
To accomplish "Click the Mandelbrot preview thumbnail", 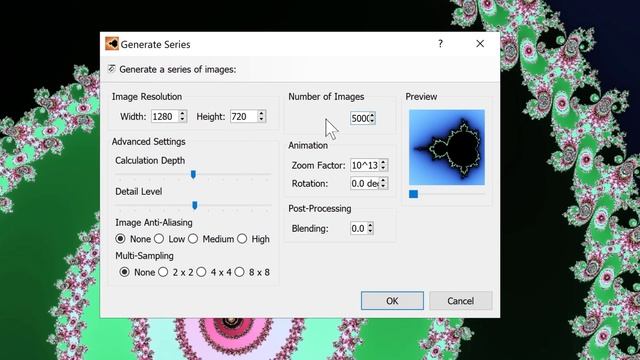I will coord(447,147).
